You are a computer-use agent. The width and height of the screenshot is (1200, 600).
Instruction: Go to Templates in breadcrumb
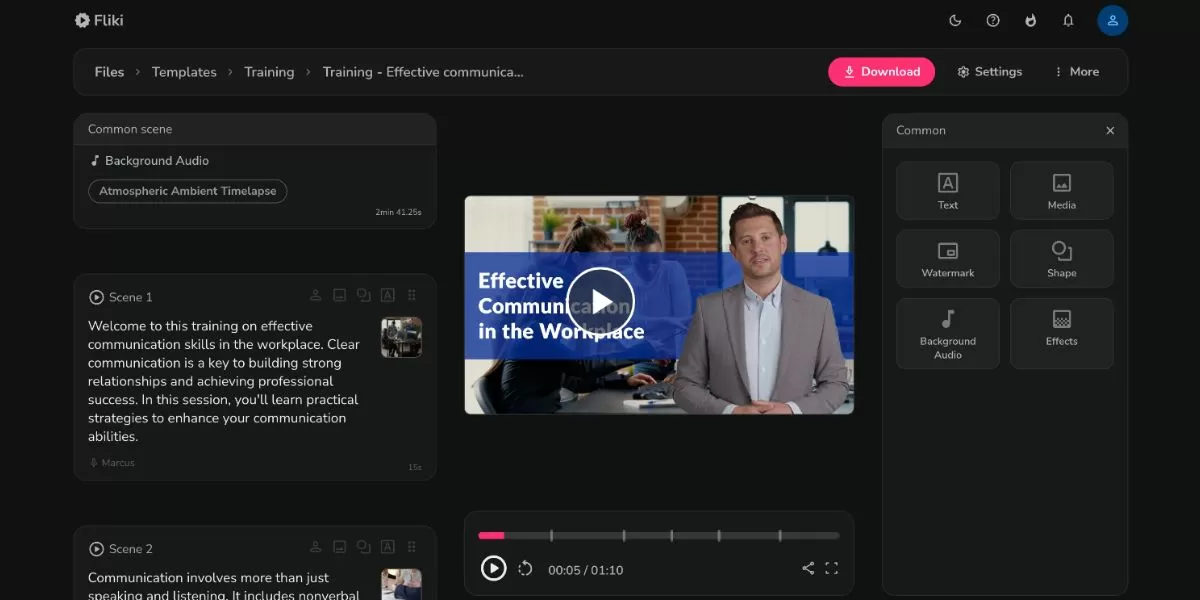184,72
